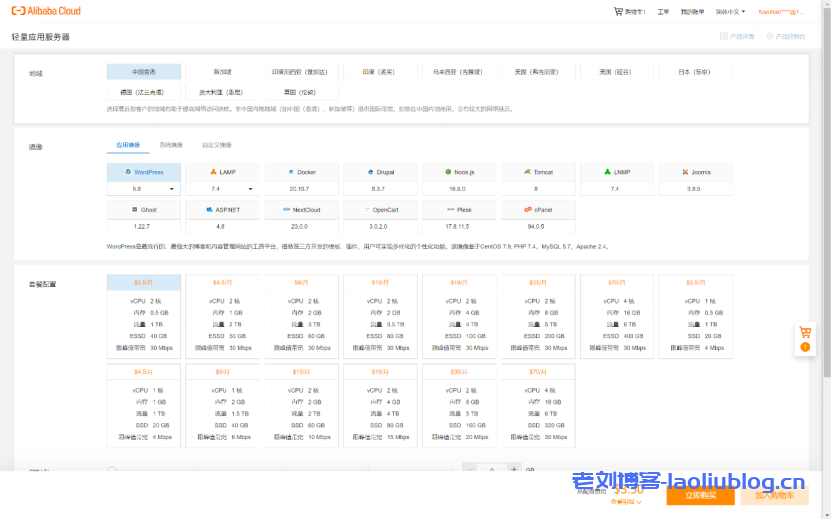The height and width of the screenshot is (519, 831).
Task: Open the 产品详情 product details icon link
Action: coord(737,37)
